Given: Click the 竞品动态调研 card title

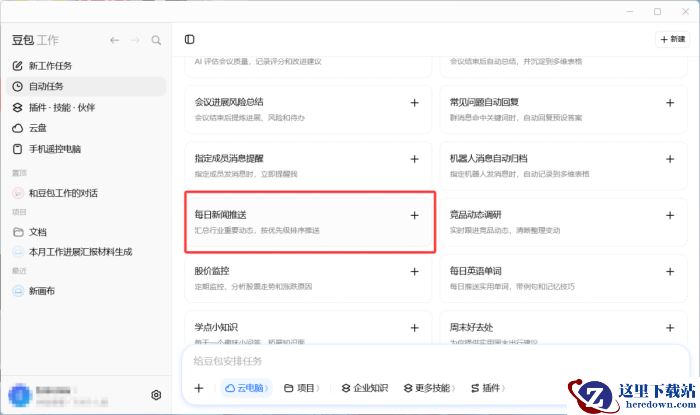Looking at the screenshot, I should [475, 215].
